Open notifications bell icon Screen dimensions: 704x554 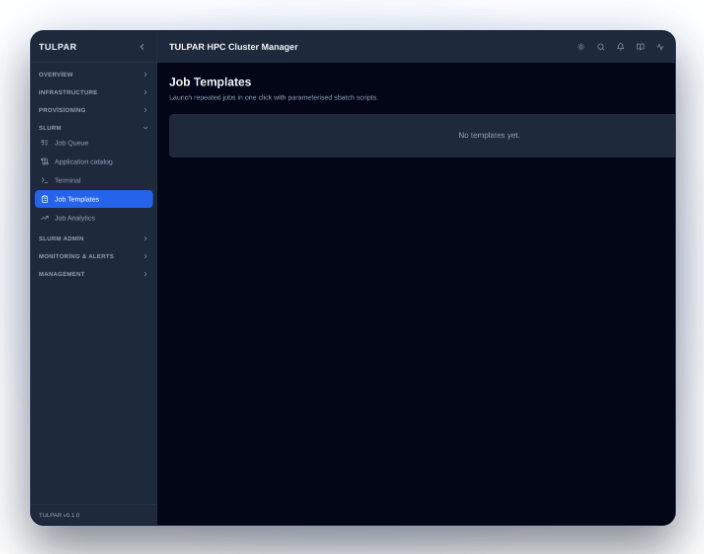tap(620, 47)
